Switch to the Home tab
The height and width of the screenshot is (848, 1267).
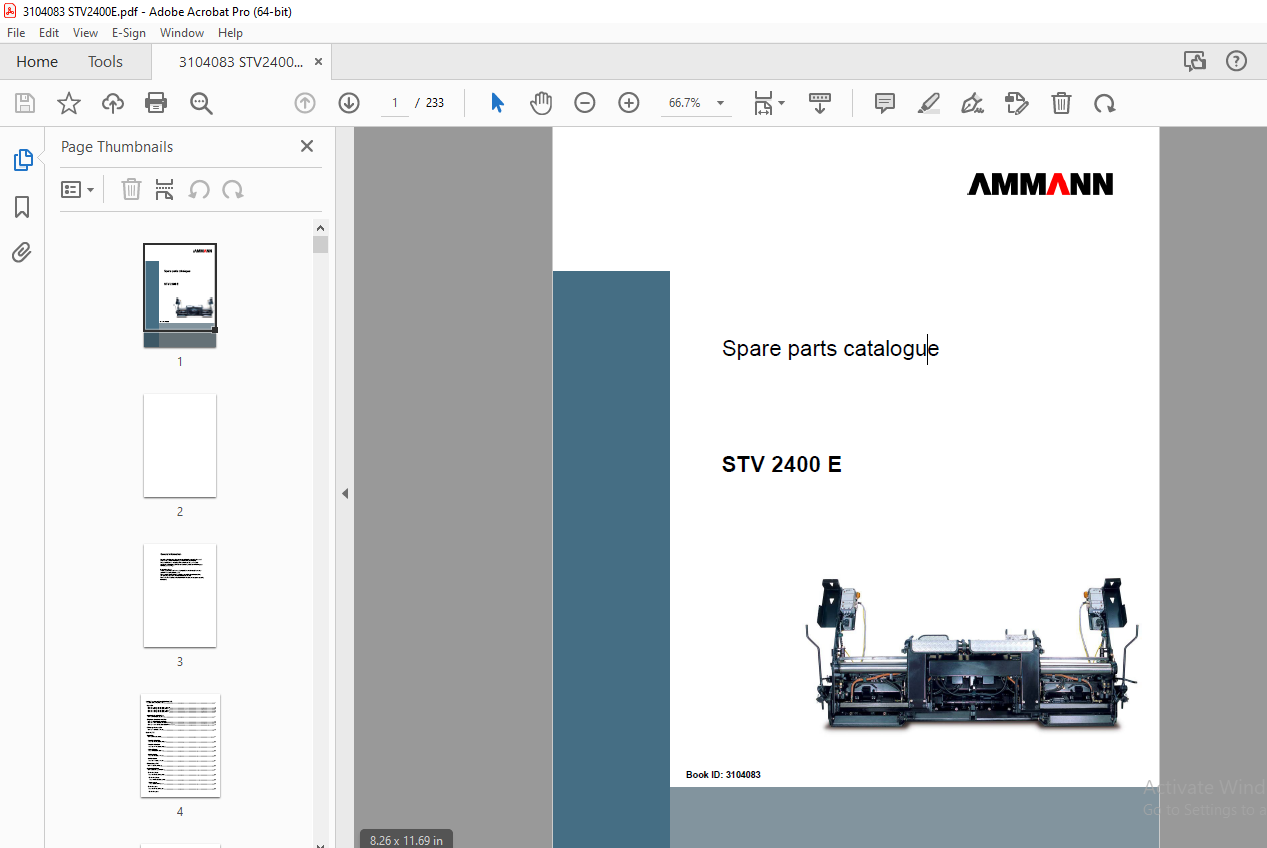tap(37, 61)
